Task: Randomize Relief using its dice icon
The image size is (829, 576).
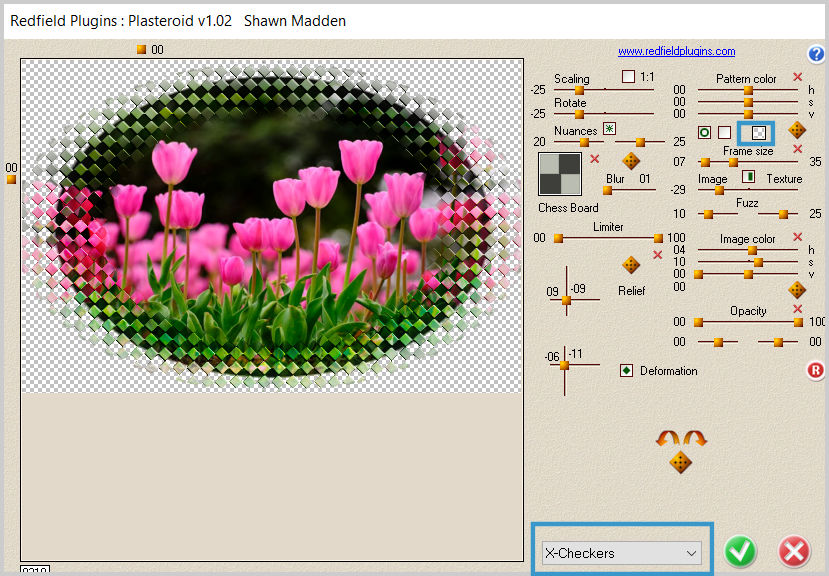Action: [631, 265]
